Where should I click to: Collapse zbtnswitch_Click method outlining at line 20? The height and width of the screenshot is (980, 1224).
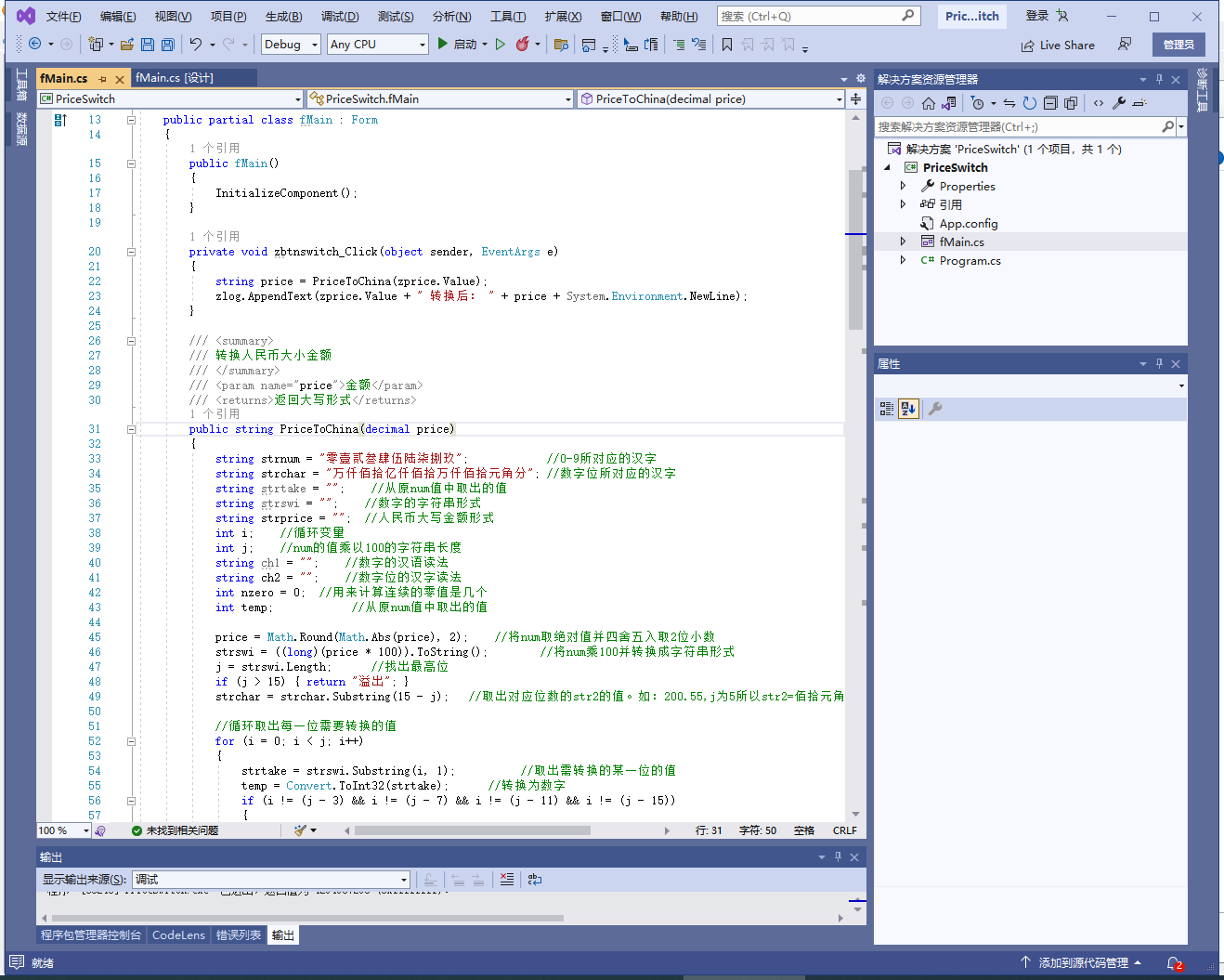131,252
